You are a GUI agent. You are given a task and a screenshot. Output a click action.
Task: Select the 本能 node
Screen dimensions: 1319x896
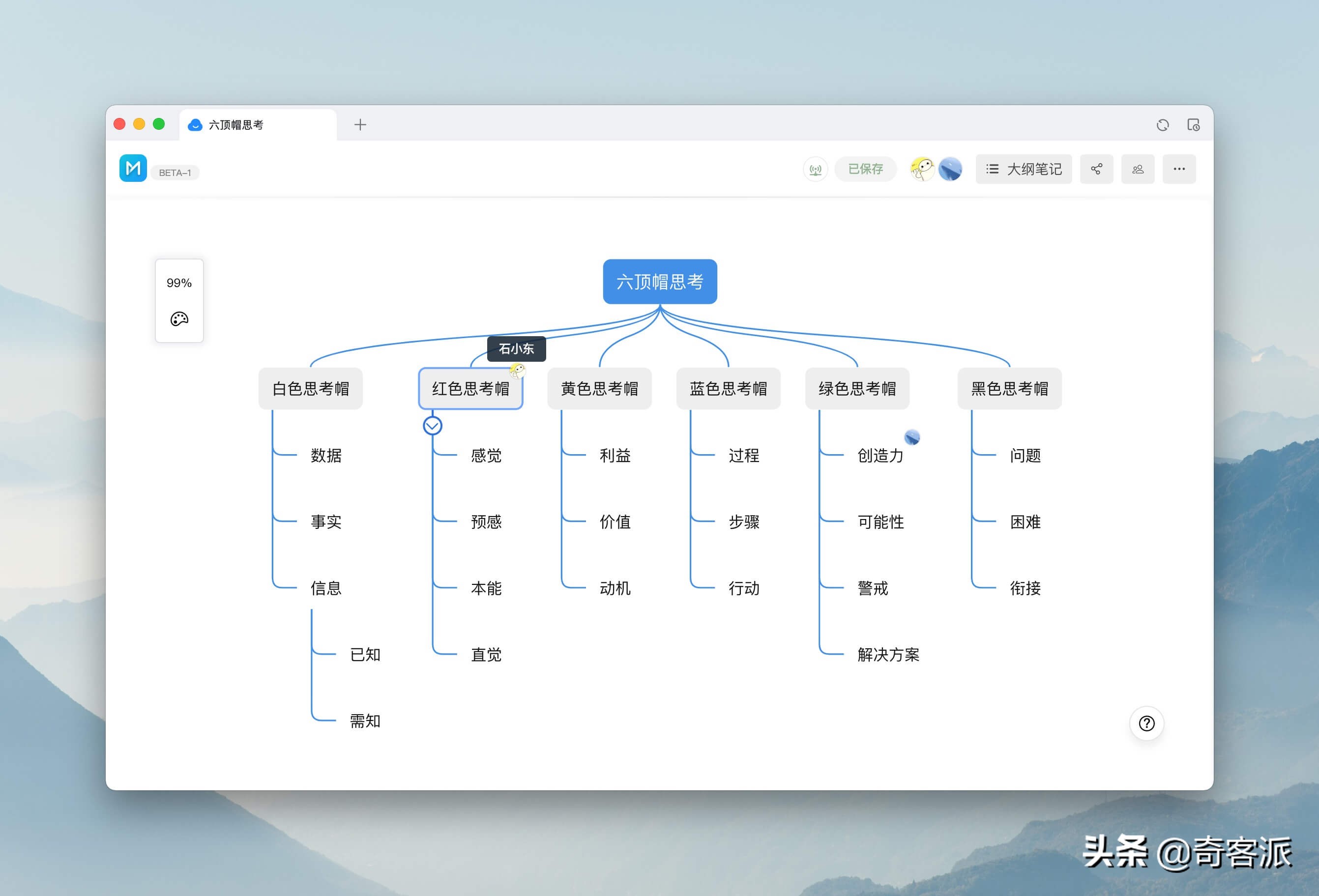click(x=486, y=588)
